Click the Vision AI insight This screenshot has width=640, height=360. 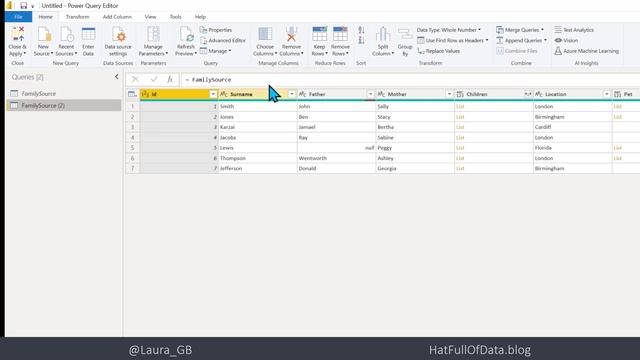click(566, 40)
